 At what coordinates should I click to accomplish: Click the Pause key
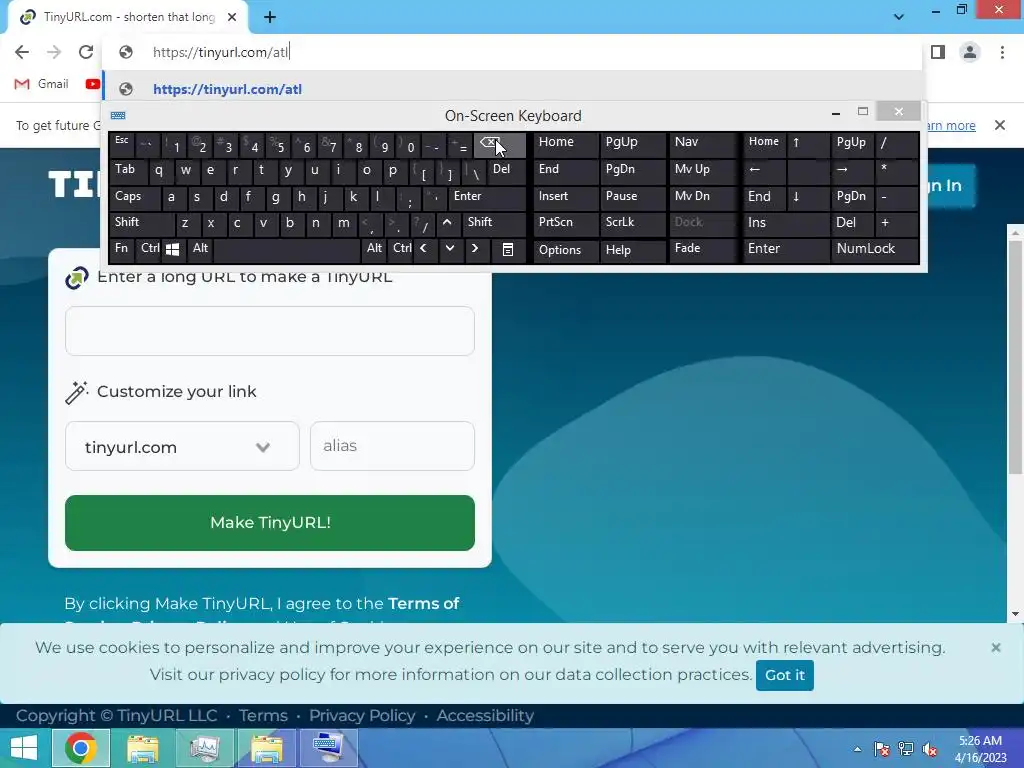coord(632,197)
